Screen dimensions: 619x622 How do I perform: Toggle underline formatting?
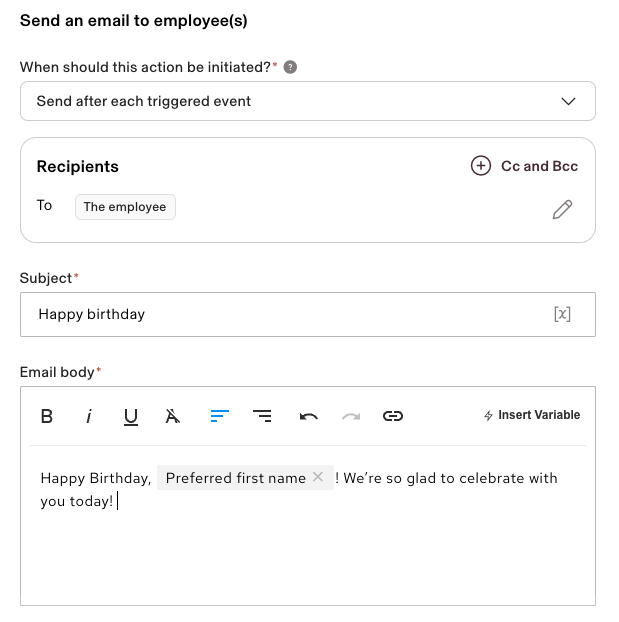(x=131, y=416)
